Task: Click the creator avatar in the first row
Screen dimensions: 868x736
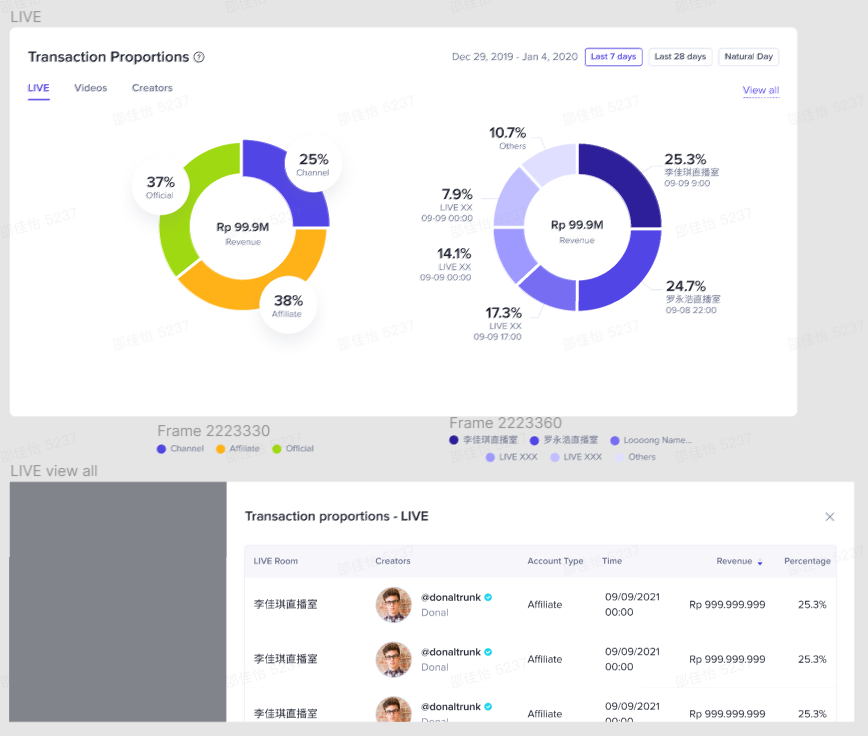Action: 393,605
